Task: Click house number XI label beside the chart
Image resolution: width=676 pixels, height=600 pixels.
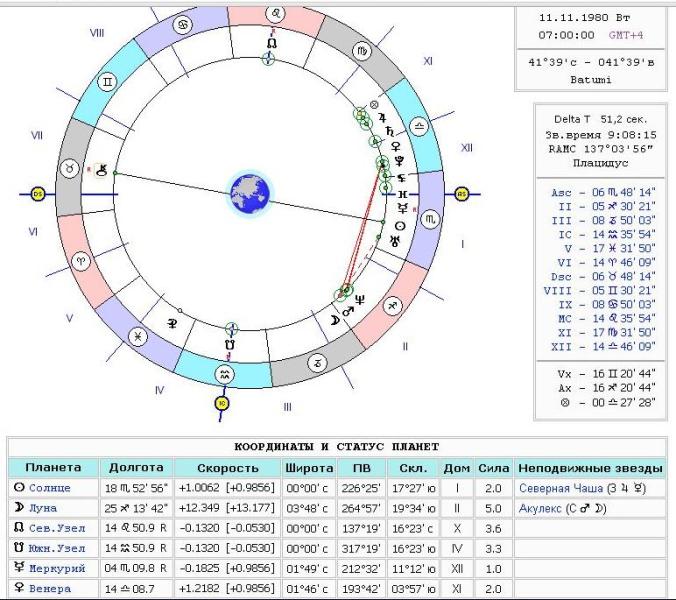Action: point(428,61)
